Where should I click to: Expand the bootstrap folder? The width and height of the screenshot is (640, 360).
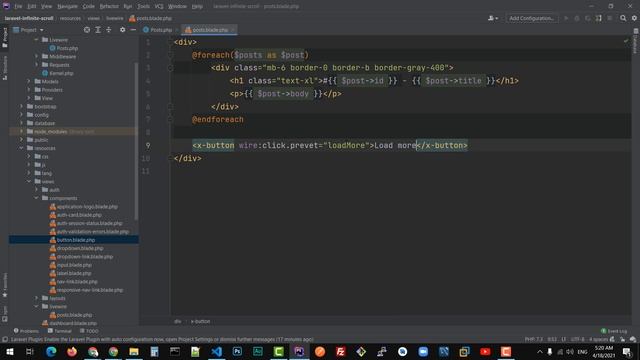point(22,106)
